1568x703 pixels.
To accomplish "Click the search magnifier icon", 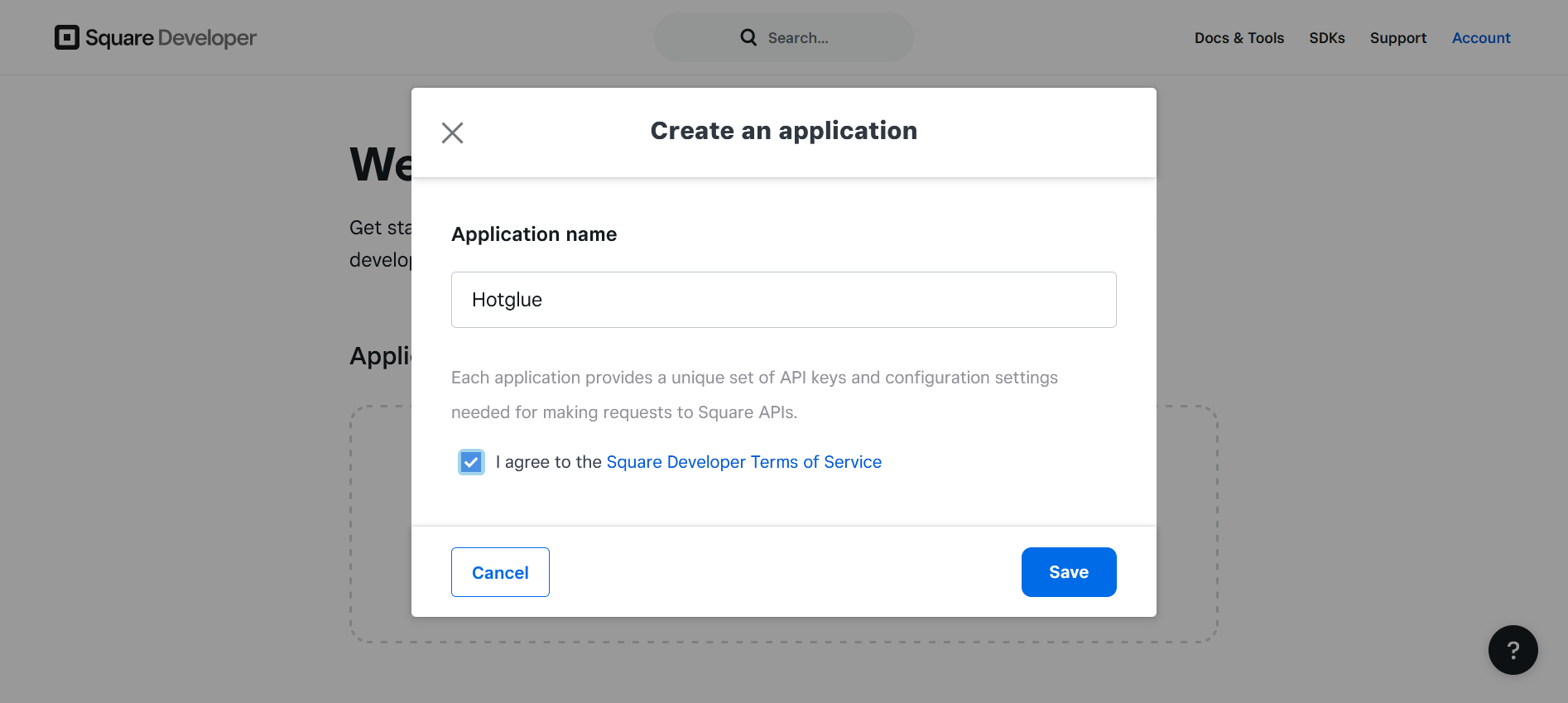I will click(x=748, y=37).
